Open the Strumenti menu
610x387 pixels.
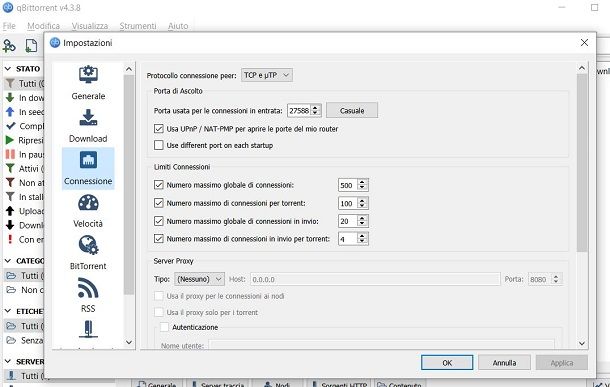click(x=138, y=26)
